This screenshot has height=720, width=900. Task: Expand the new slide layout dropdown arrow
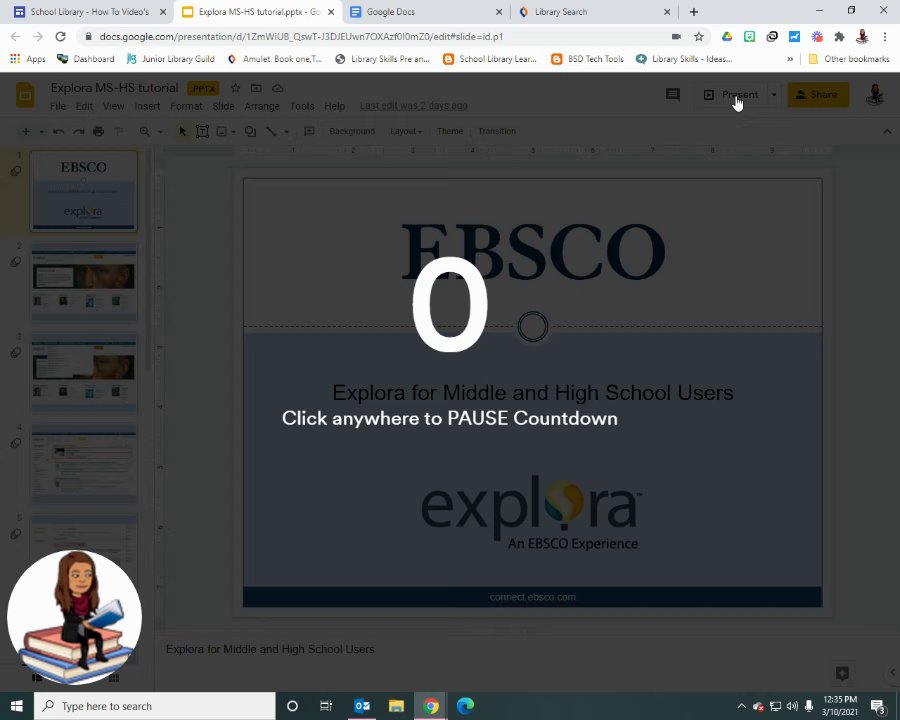(42, 131)
